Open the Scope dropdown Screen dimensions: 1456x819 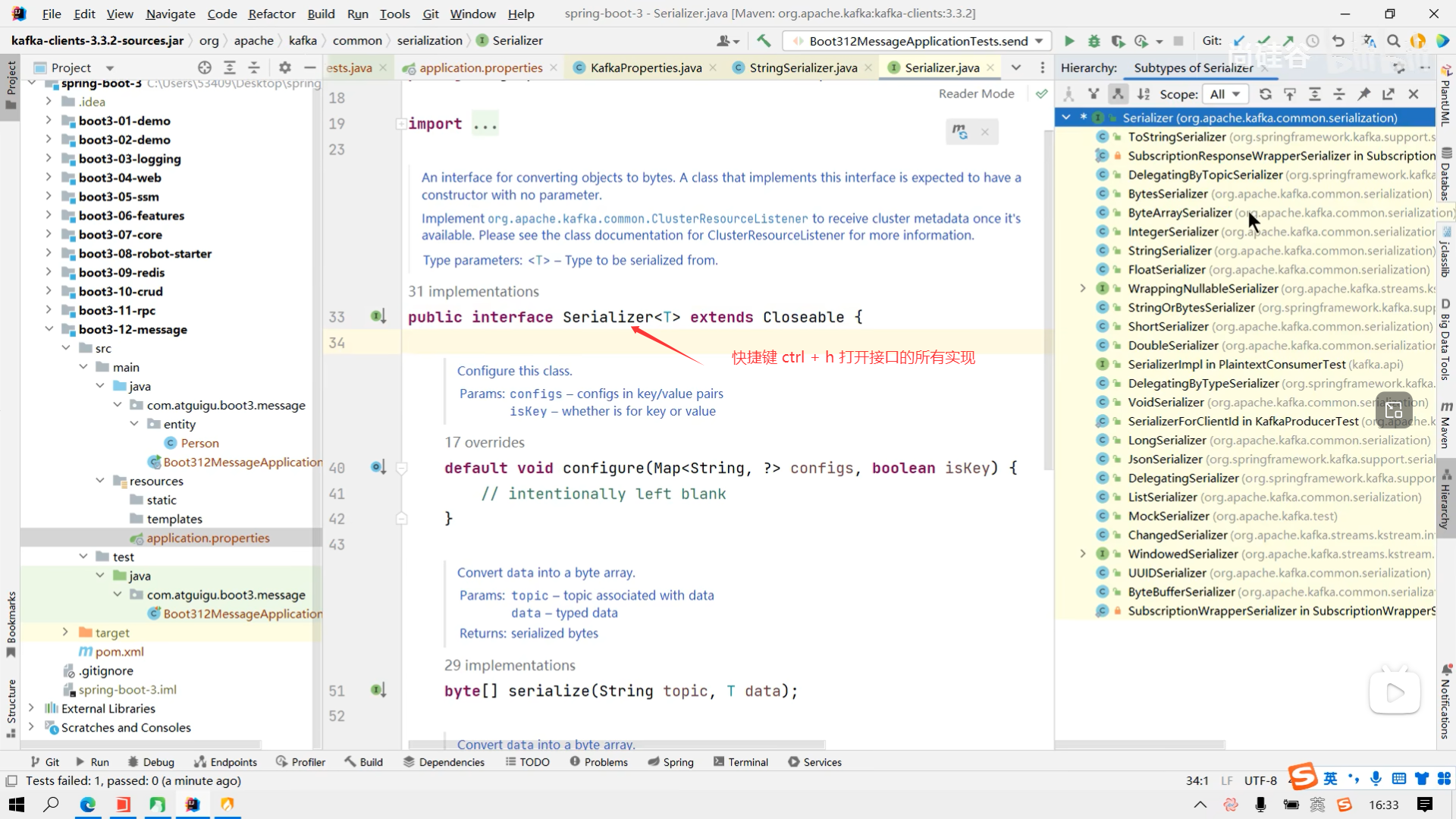tap(1225, 94)
